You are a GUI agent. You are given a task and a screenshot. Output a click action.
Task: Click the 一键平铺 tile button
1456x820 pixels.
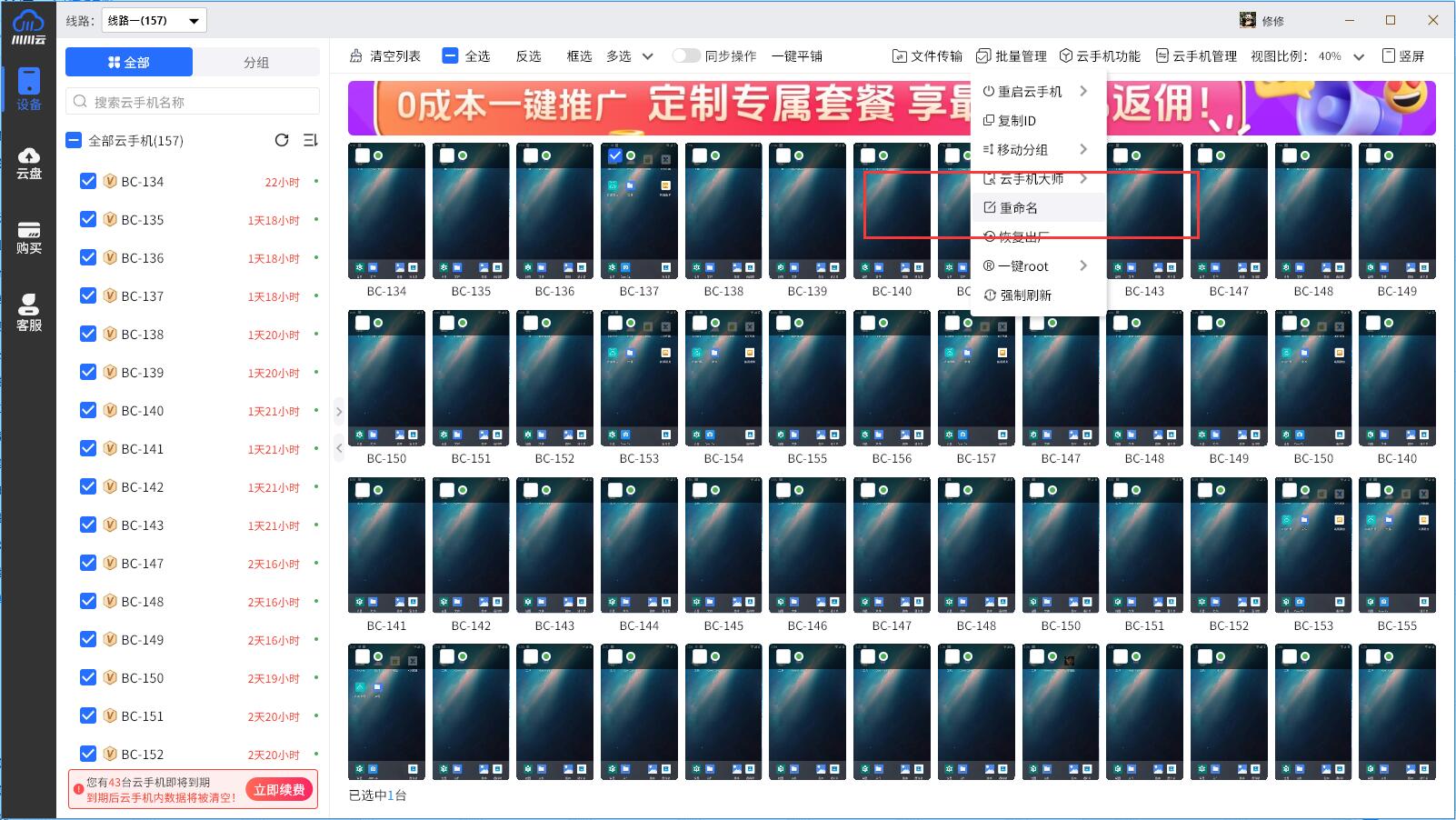(796, 56)
